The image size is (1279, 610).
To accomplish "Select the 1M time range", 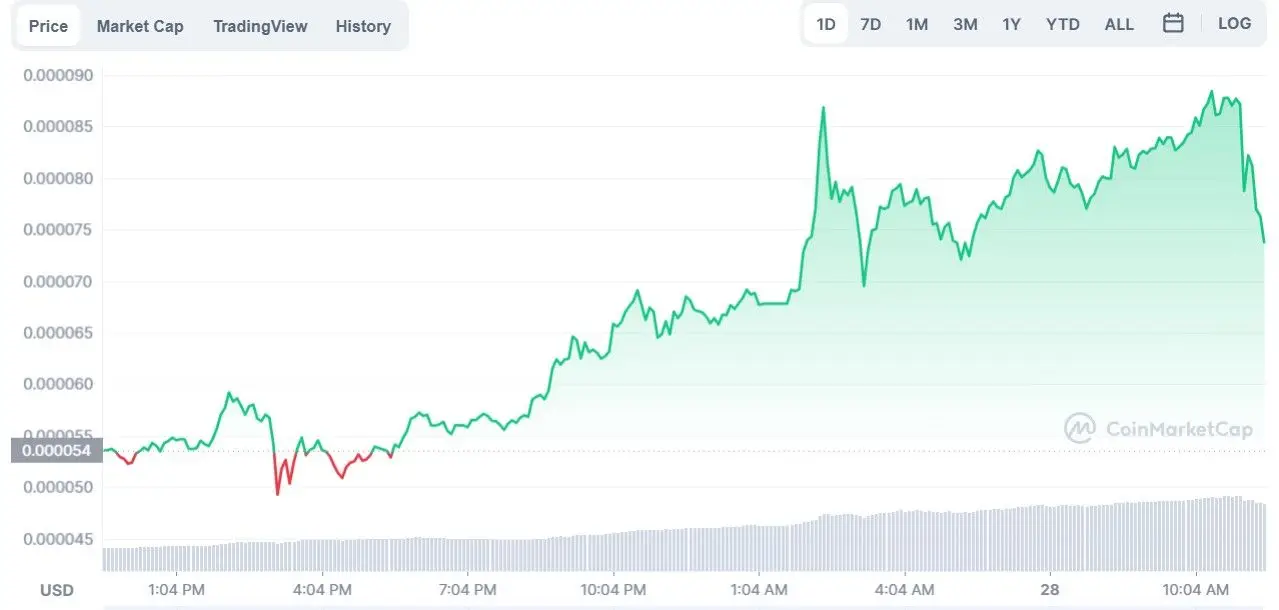I will coord(917,24).
